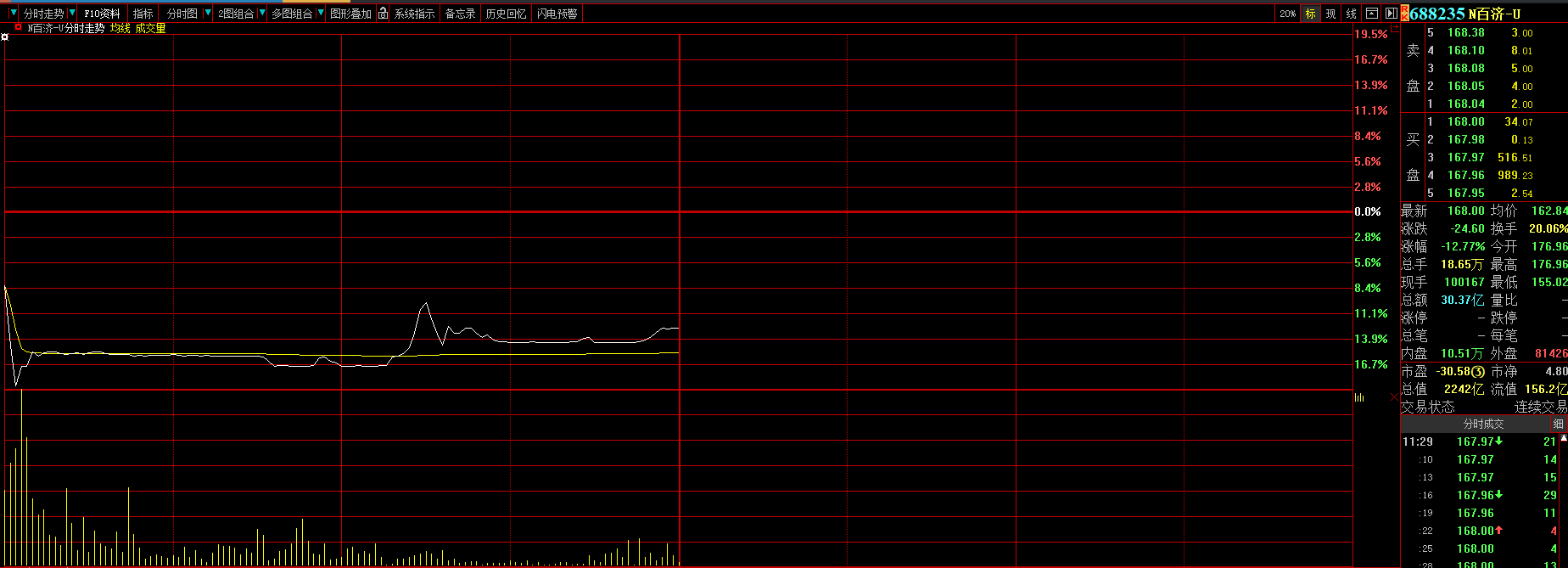Click the 闪电预警 button

(x=557, y=14)
